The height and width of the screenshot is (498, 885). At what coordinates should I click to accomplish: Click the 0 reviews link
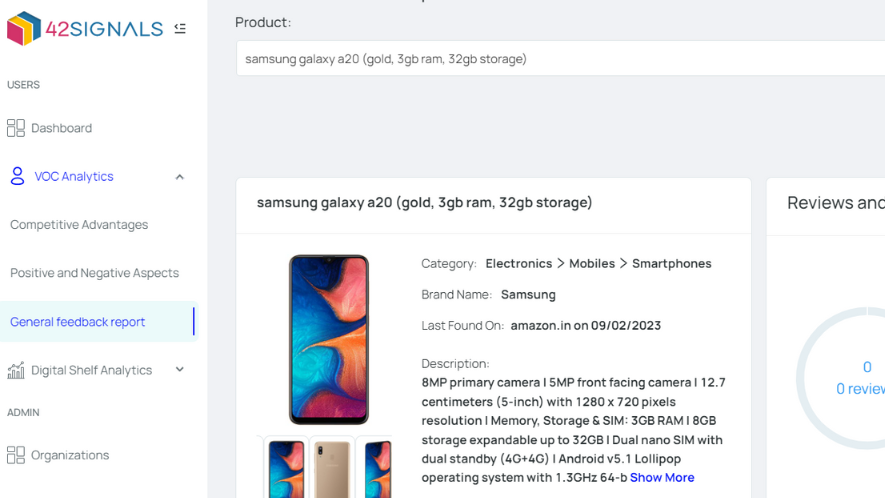(861, 388)
